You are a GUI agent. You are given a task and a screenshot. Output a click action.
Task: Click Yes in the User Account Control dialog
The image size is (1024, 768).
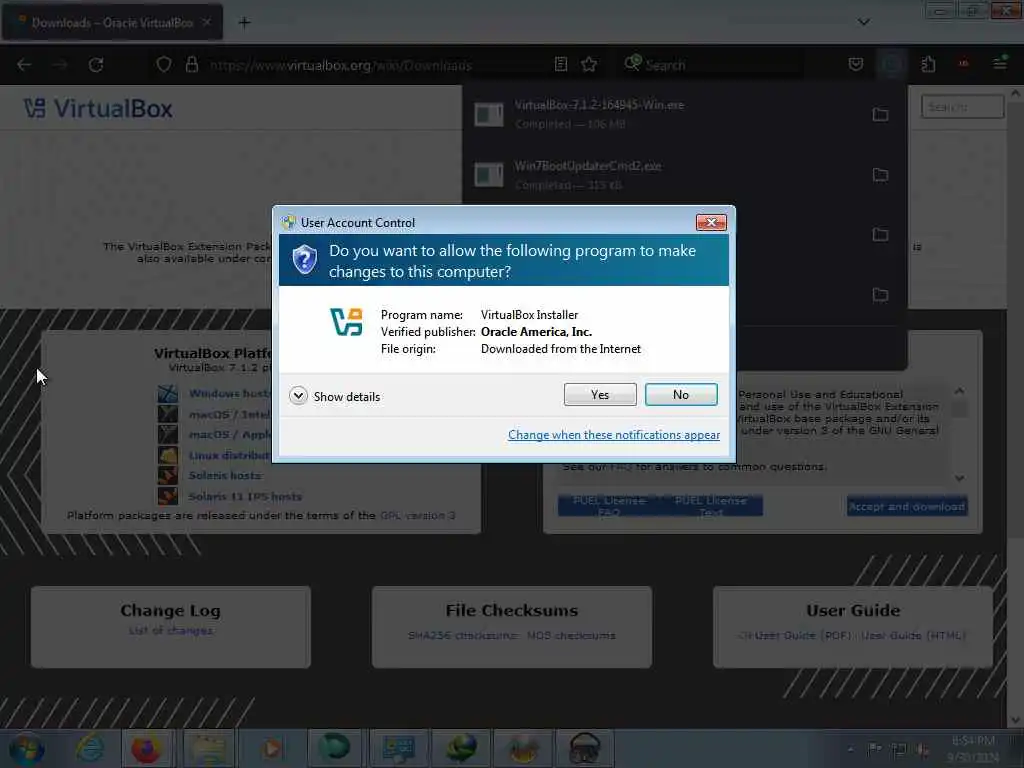tap(600, 394)
